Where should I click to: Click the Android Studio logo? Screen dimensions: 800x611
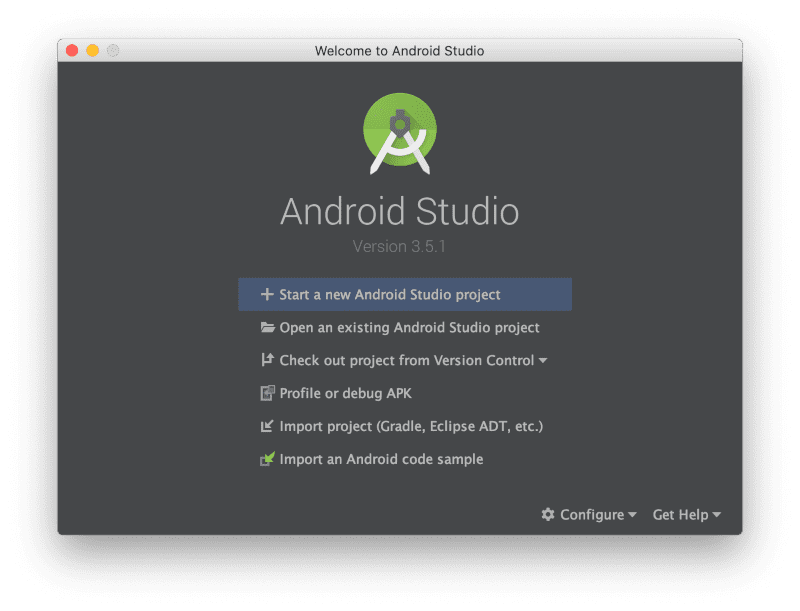pos(399,133)
